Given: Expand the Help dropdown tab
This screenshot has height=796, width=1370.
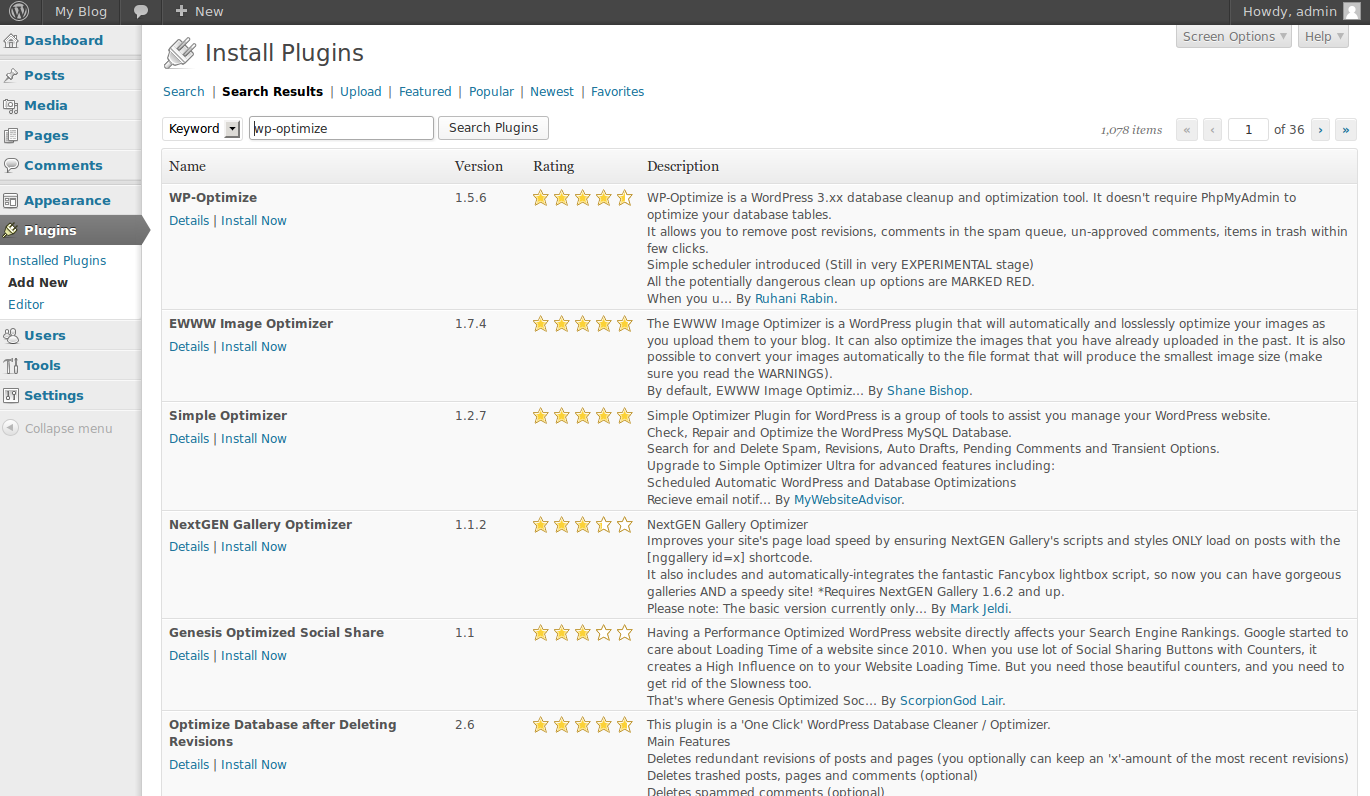Looking at the screenshot, I should pyautogui.click(x=1322, y=37).
